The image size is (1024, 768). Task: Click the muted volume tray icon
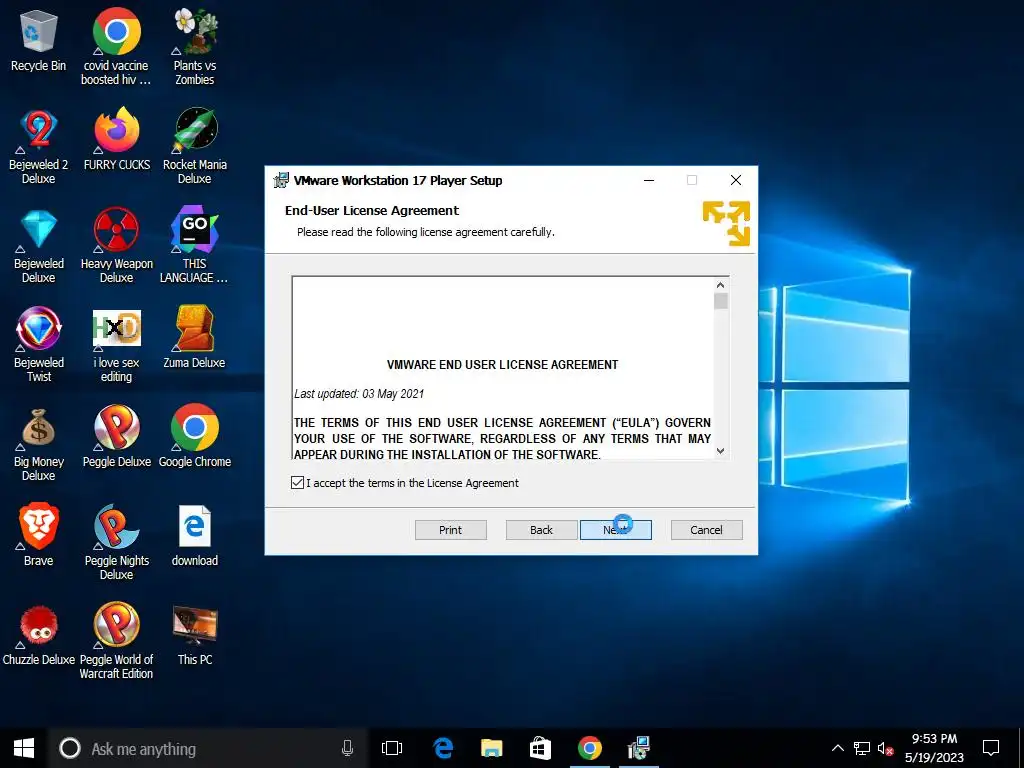(x=885, y=748)
